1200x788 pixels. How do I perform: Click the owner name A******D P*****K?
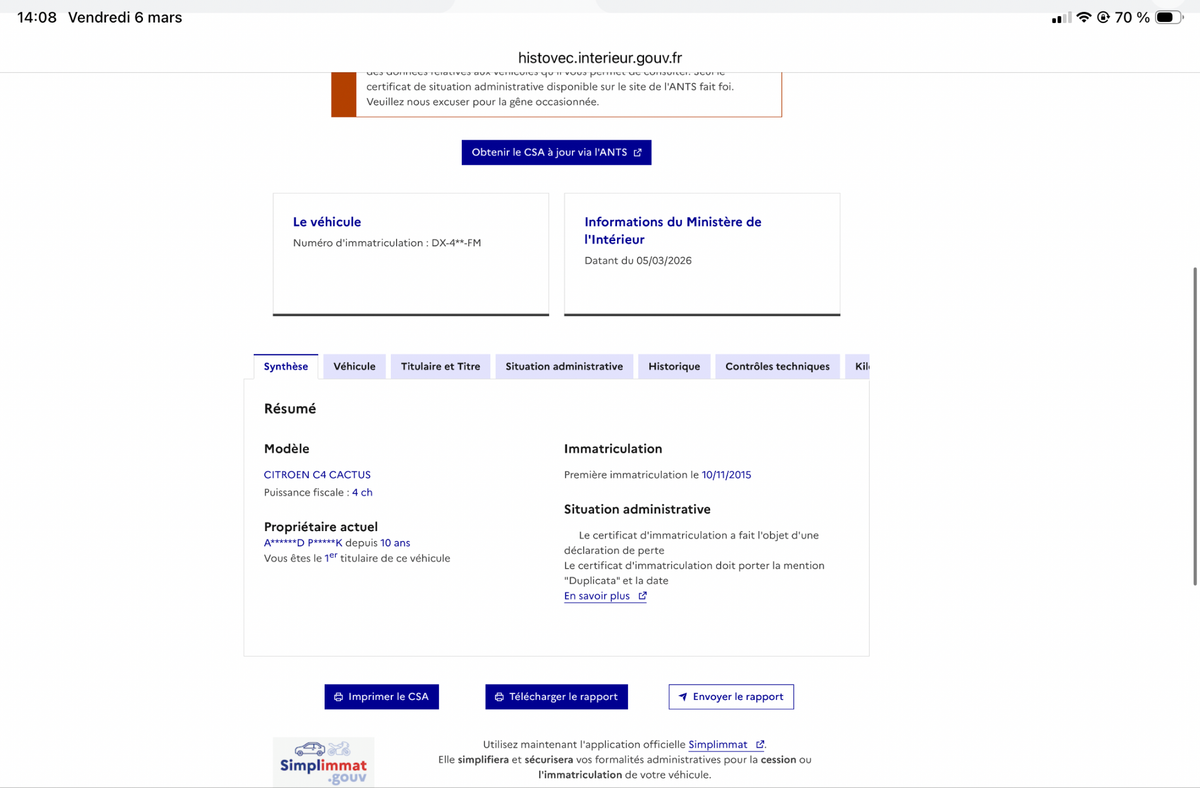[x=303, y=543]
